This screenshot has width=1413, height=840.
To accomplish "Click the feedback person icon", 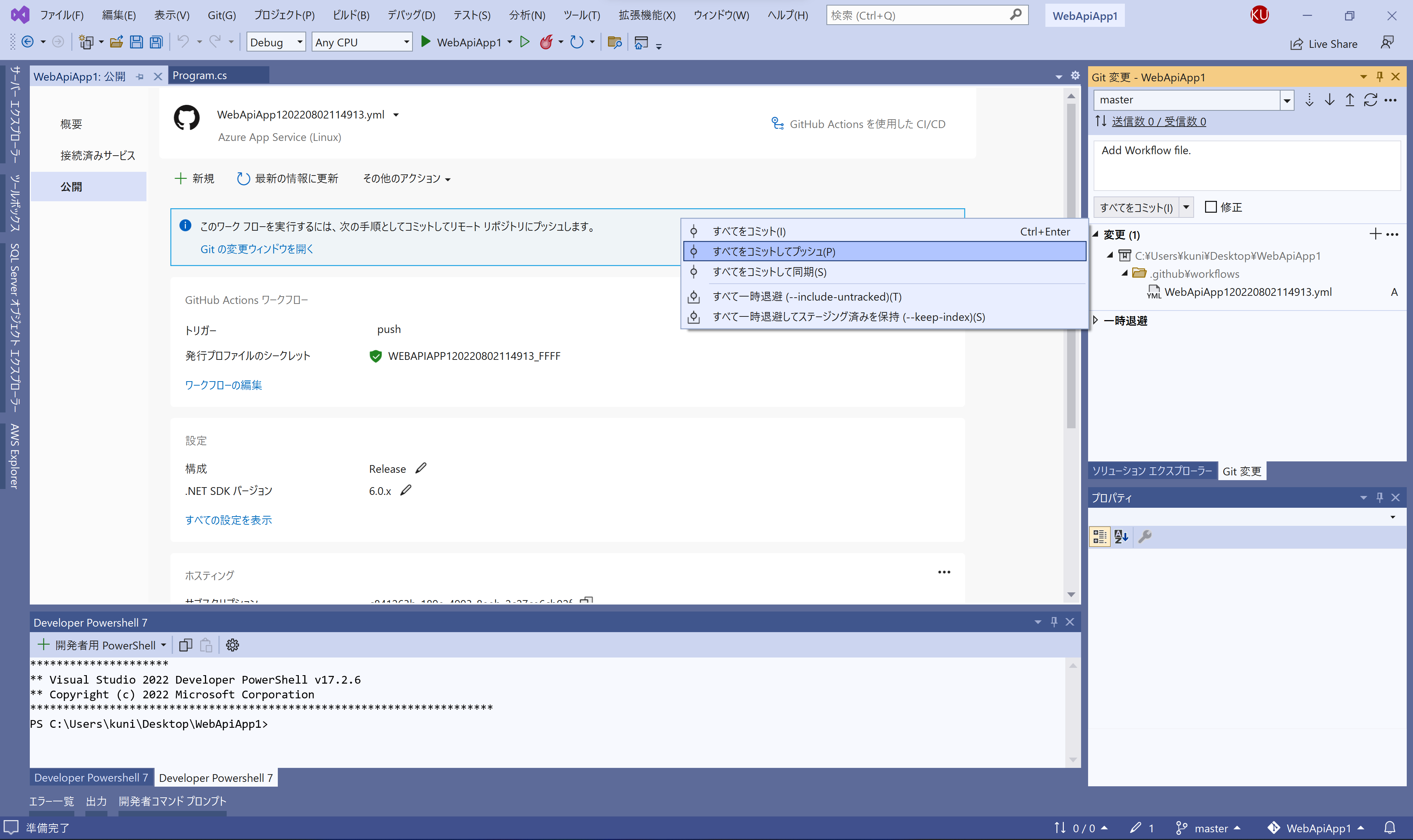I will 1387,43.
